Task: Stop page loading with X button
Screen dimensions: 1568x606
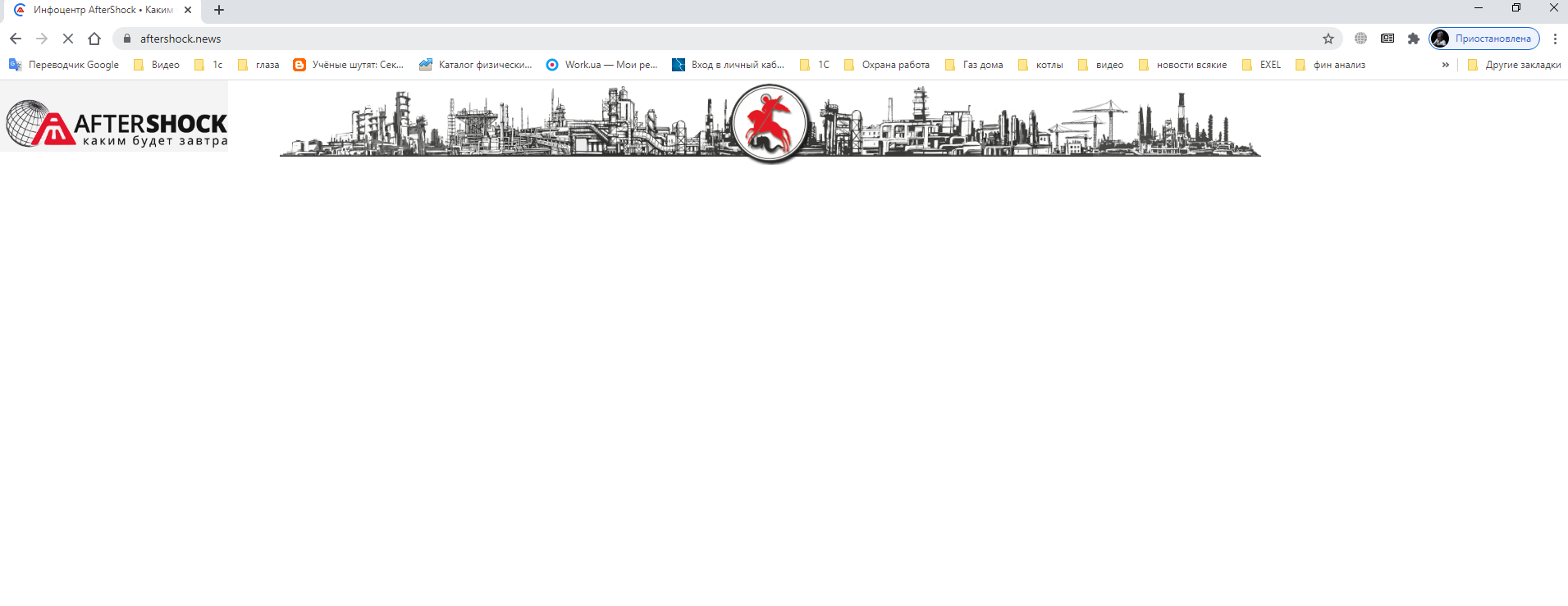Action: [x=68, y=39]
